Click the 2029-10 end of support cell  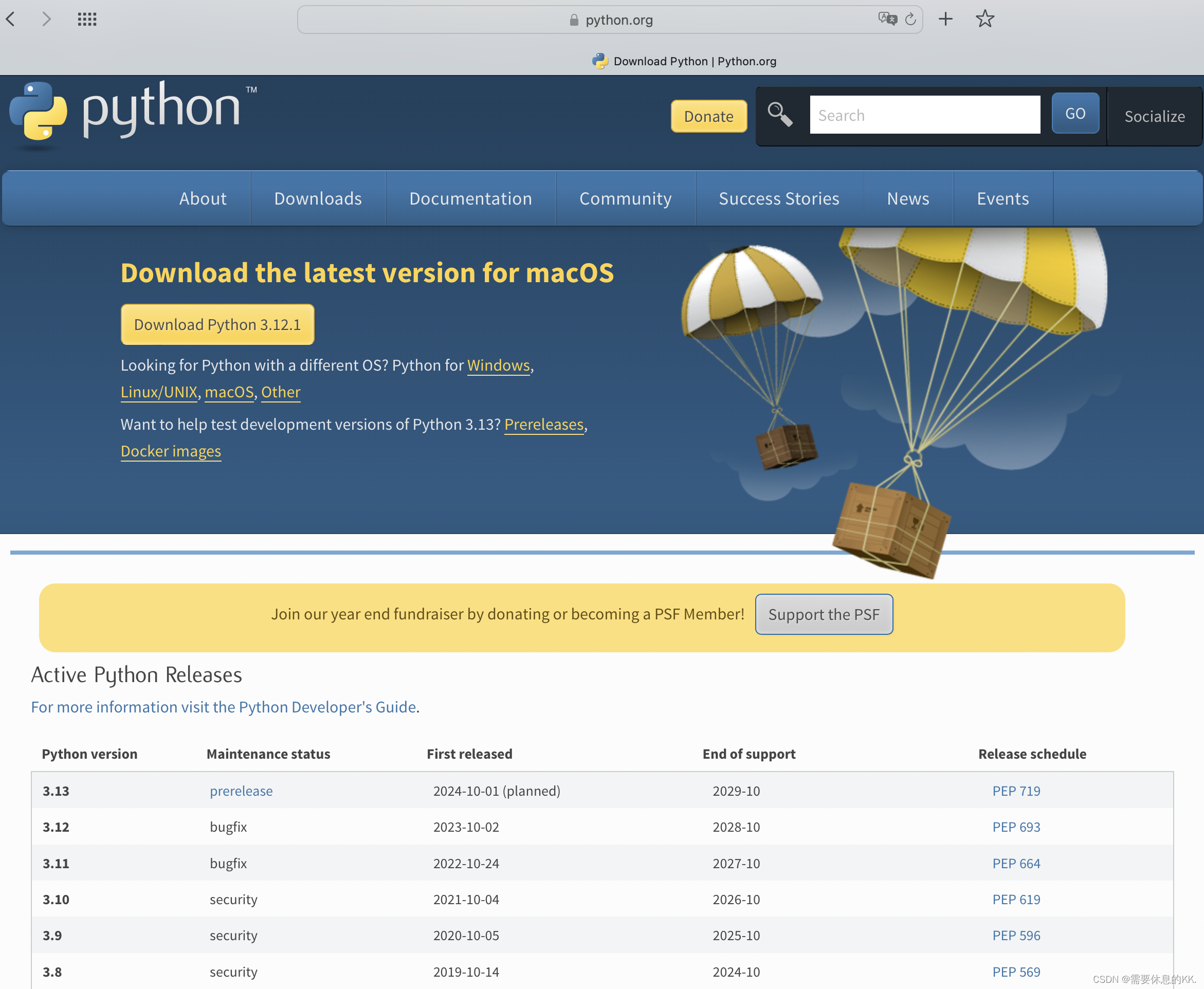click(736, 791)
